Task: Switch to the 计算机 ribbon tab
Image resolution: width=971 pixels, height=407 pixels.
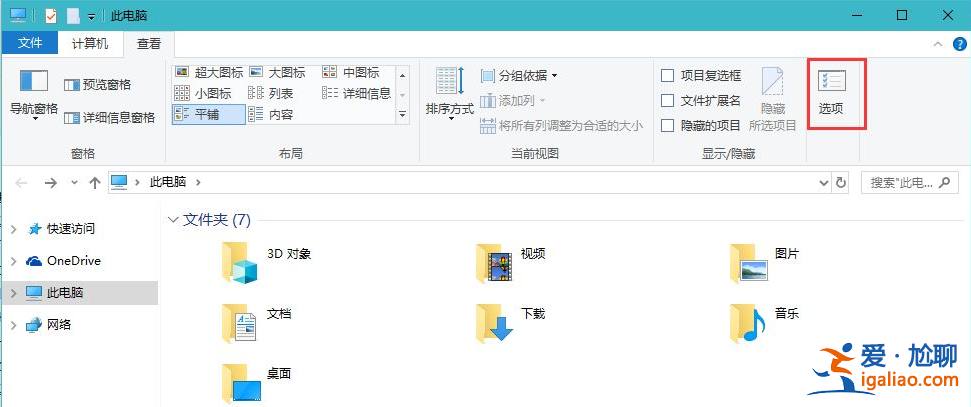Action: (91, 43)
